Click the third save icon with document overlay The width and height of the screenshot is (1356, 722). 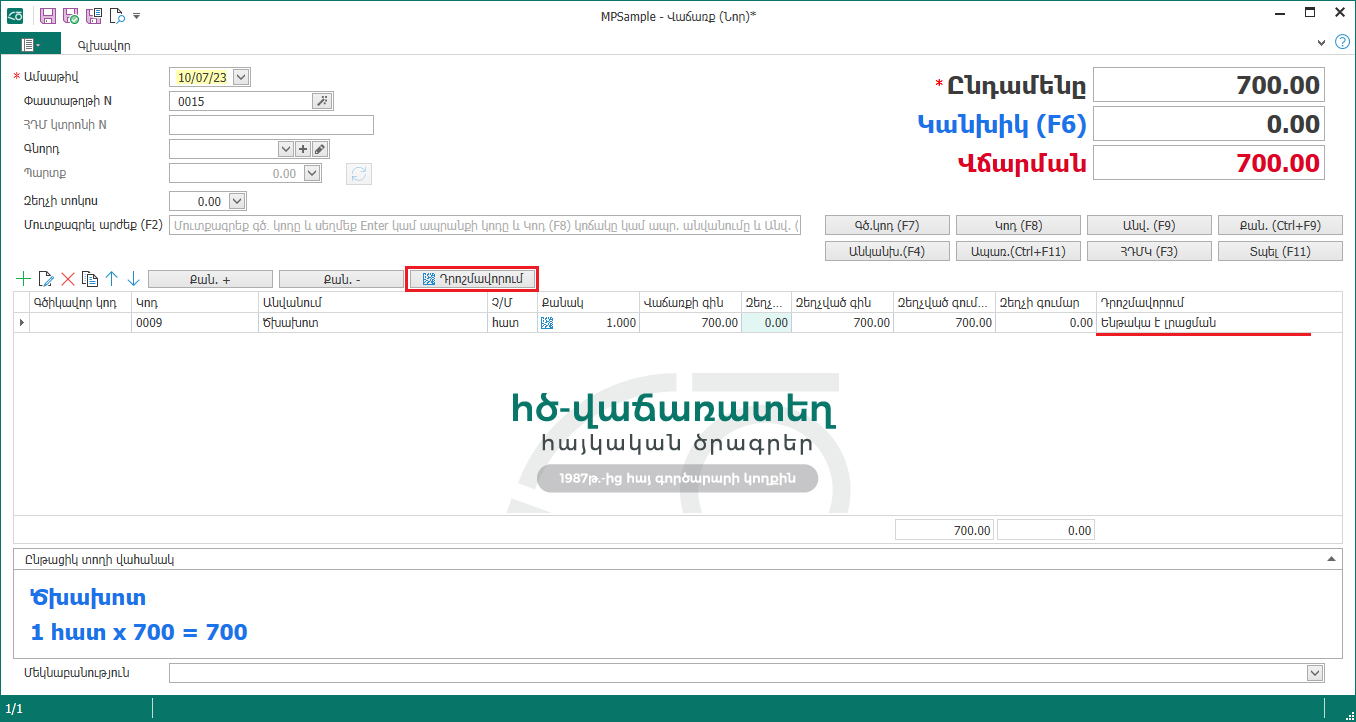click(94, 15)
